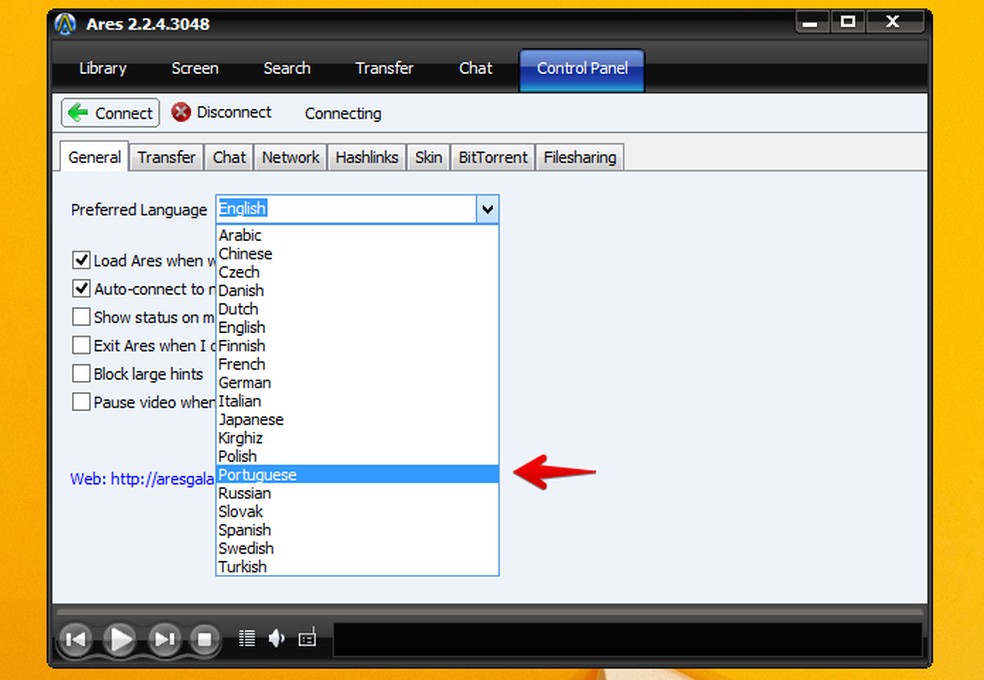This screenshot has height=680, width=984.
Task: Choose Polish from the language list
Action: tap(357, 456)
